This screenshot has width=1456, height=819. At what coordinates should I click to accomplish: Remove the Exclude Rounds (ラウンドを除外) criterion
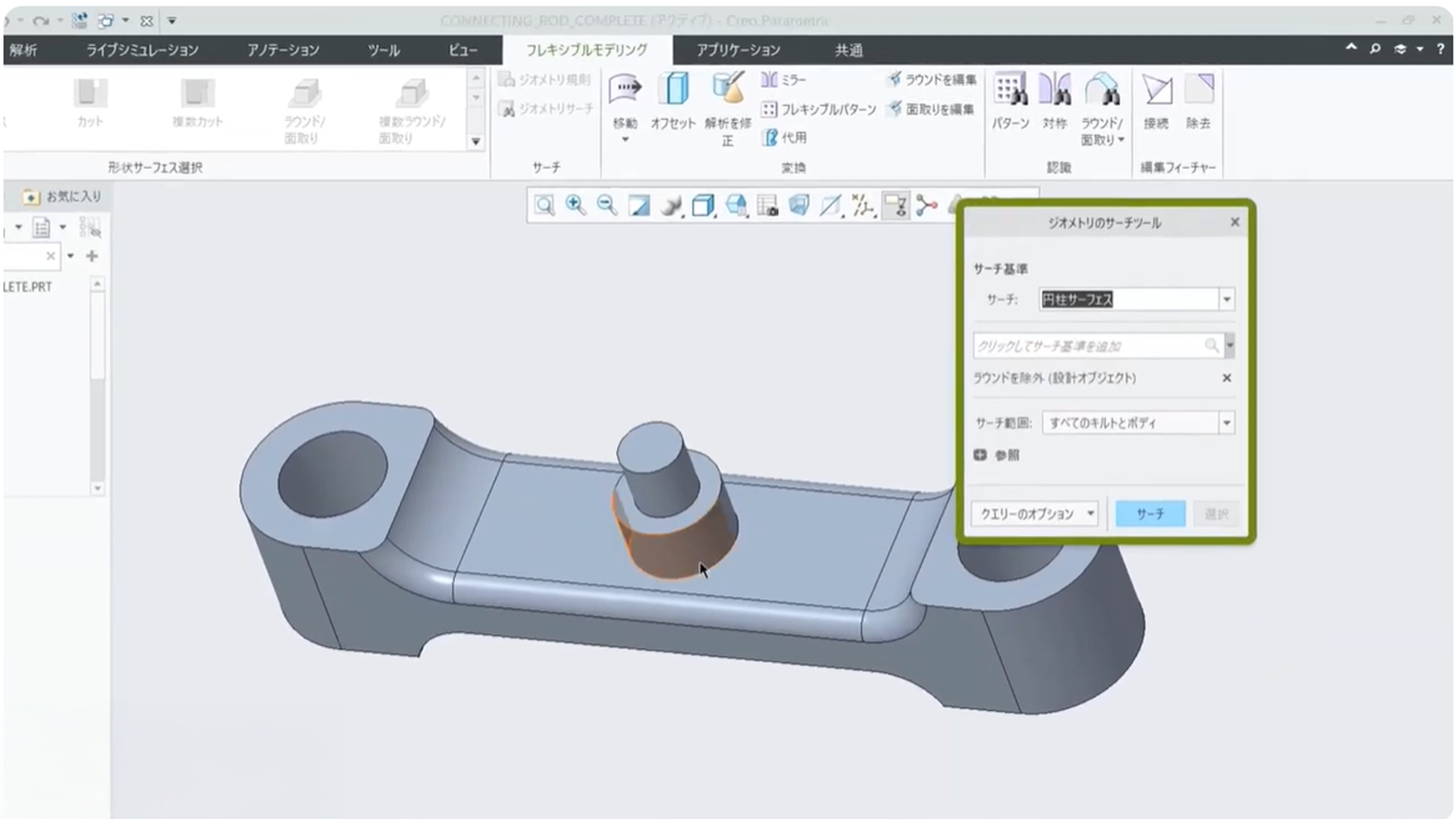click(x=1226, y=378)
